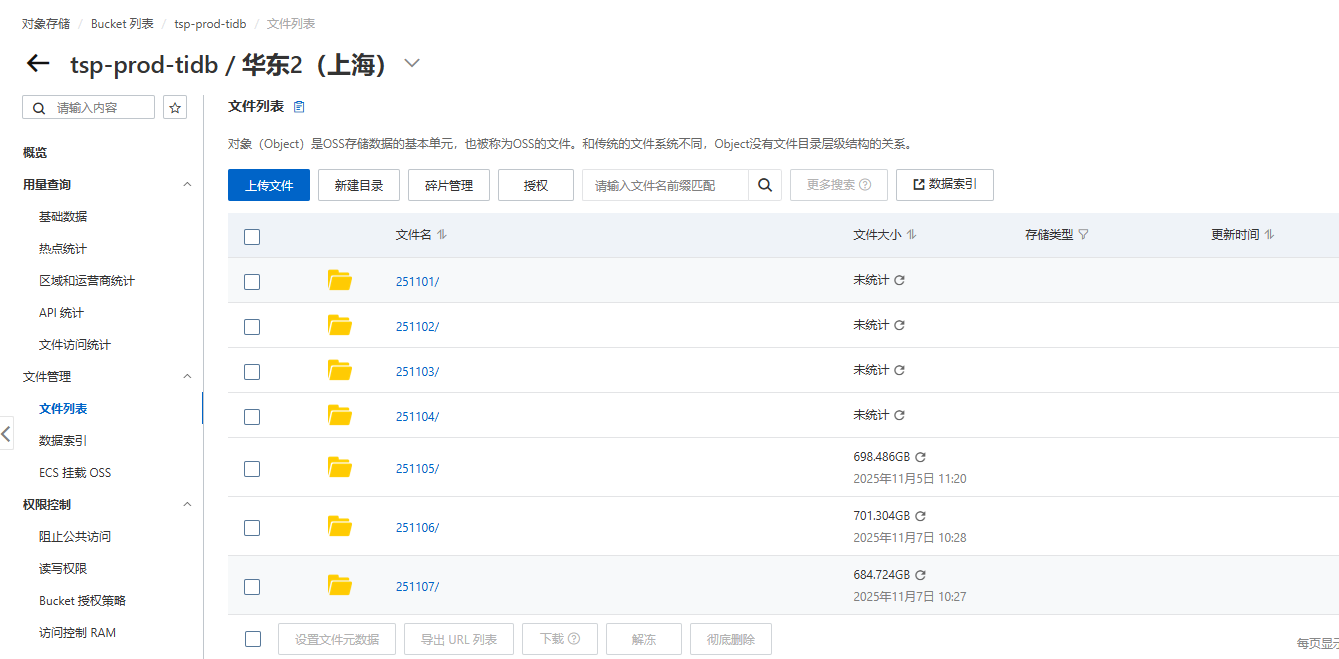Click the 上传文件 button
1339x659 pixels.
coord(269,185)
